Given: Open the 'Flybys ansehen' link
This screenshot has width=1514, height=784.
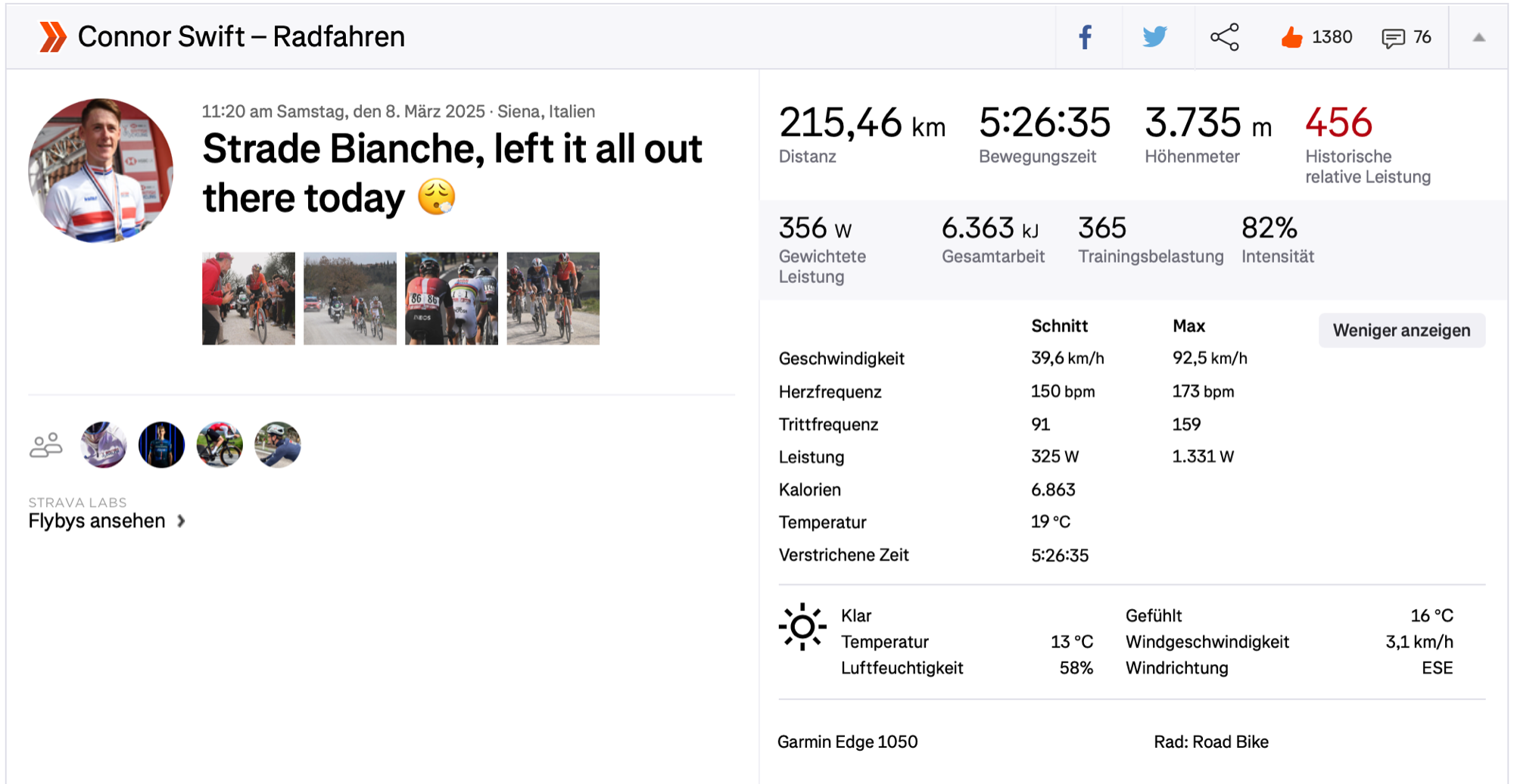Looking at the screenshot, I should pyautogui.click(x=97, y=521).
